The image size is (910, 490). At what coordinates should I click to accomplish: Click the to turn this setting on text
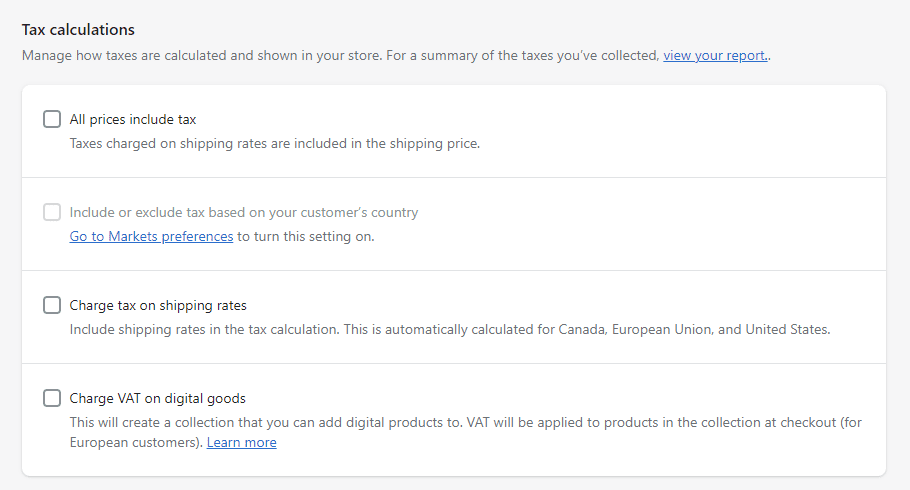click(x=306, y=236)
